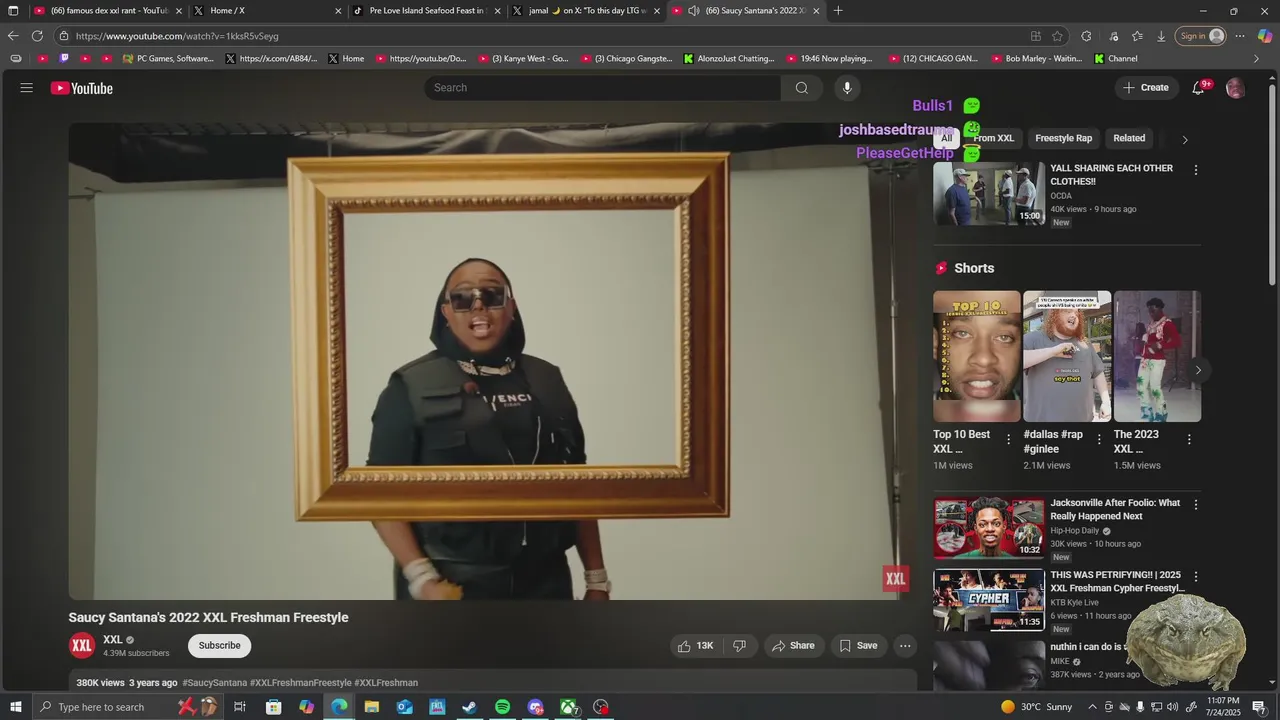Screen dimensions: 1280x720
Task: Open options for 'YALL SHARING EACH OTHER CLOTHES!!'
Action: pos(1195,170)
